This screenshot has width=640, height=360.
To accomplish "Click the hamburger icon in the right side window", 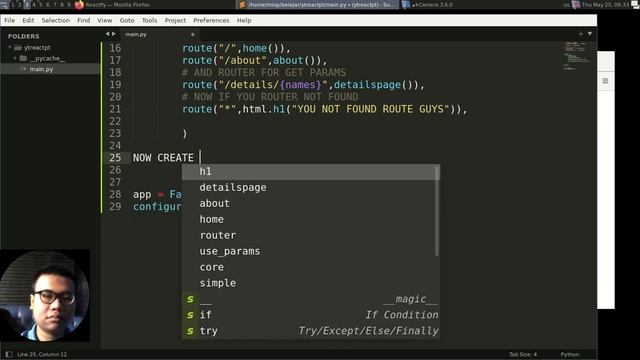I will point(605,81).
